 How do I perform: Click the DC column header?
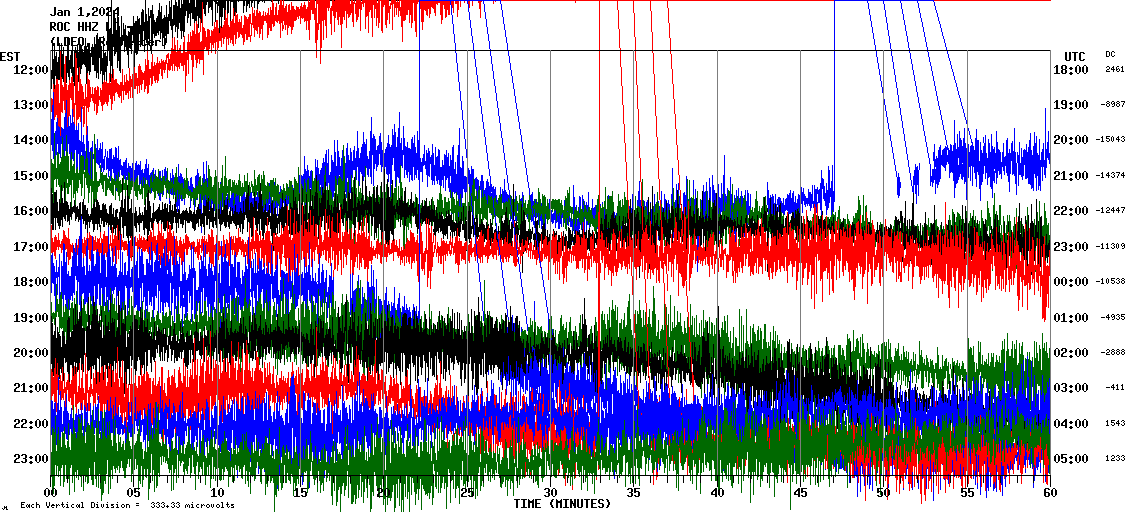(x=1110, y=54)
